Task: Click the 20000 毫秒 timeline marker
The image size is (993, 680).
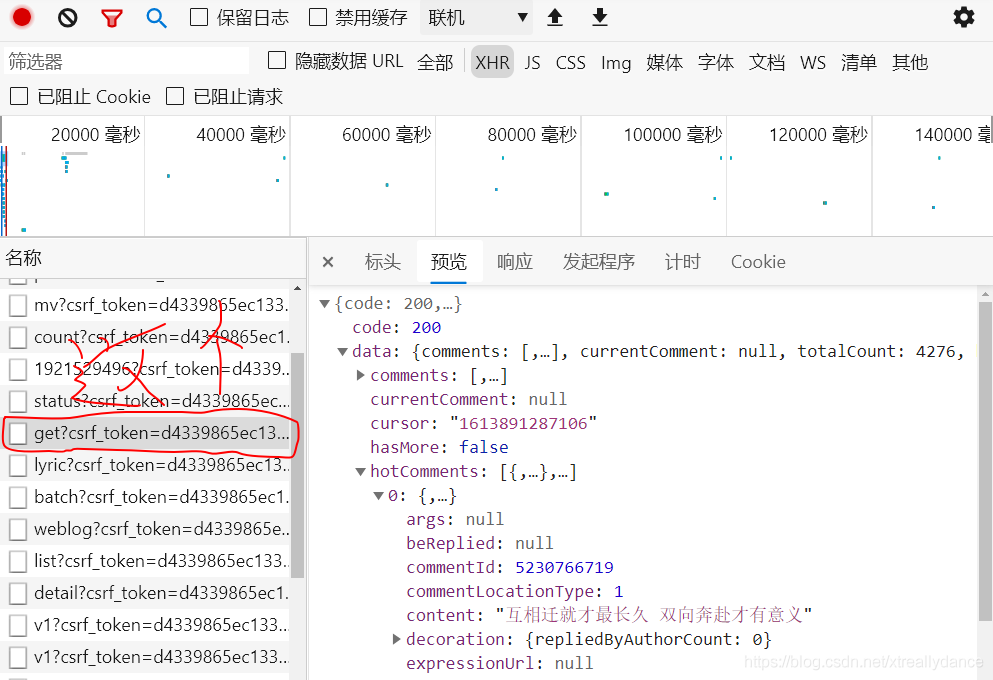Action: click(x=95, y=135)
